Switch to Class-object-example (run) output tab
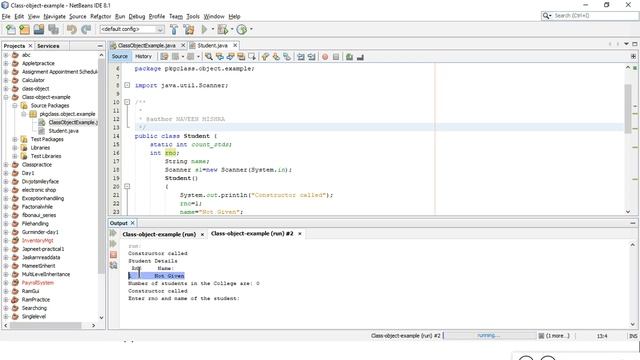The width and height of the screenshot is (640, 360). click(x=159, y=234)
